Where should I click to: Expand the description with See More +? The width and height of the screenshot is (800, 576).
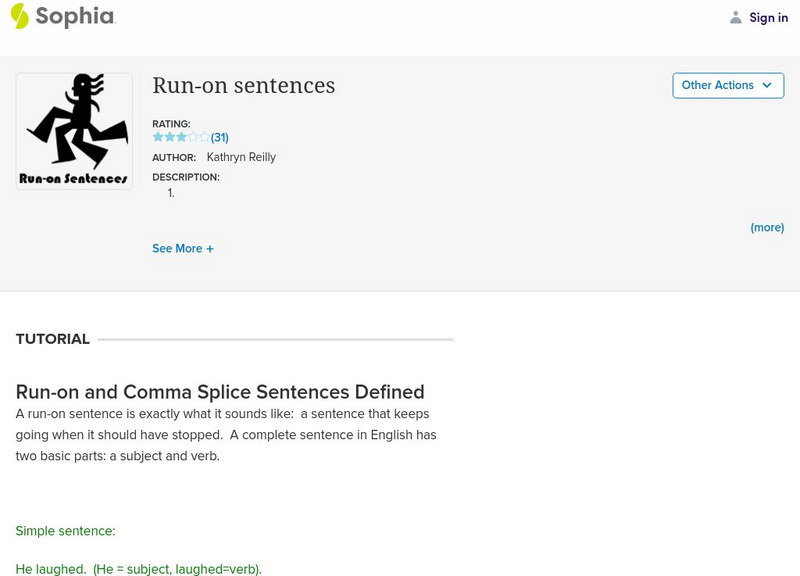click(x=183, y=248)
